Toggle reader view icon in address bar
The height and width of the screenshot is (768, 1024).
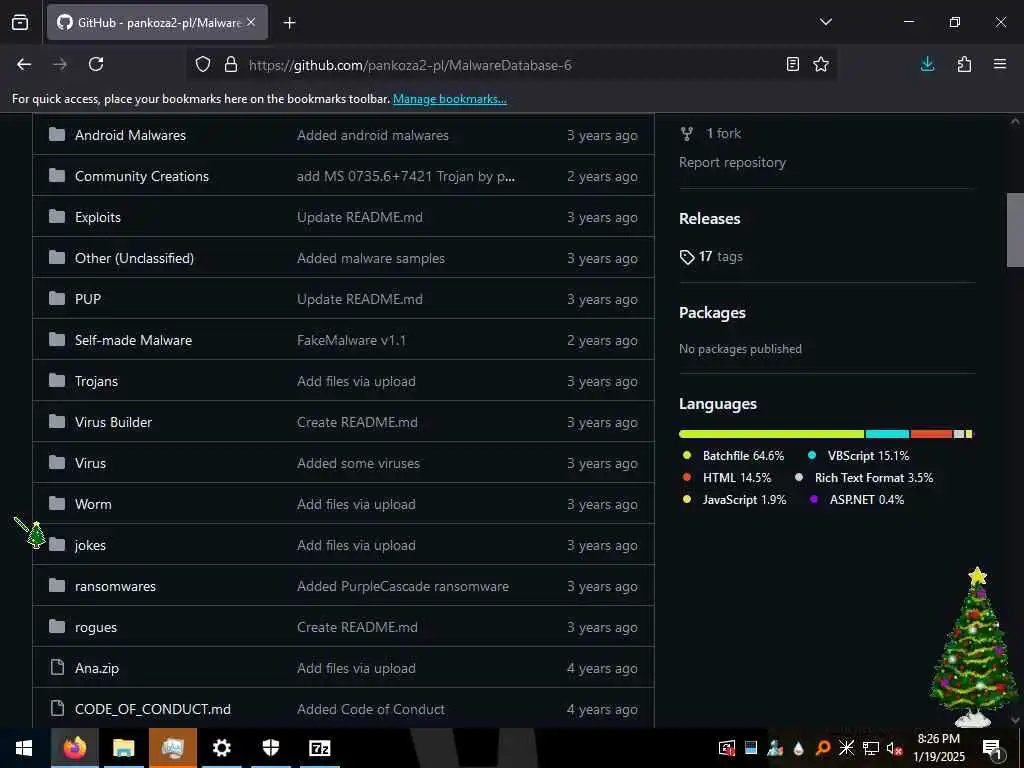(x=792, y=64)
